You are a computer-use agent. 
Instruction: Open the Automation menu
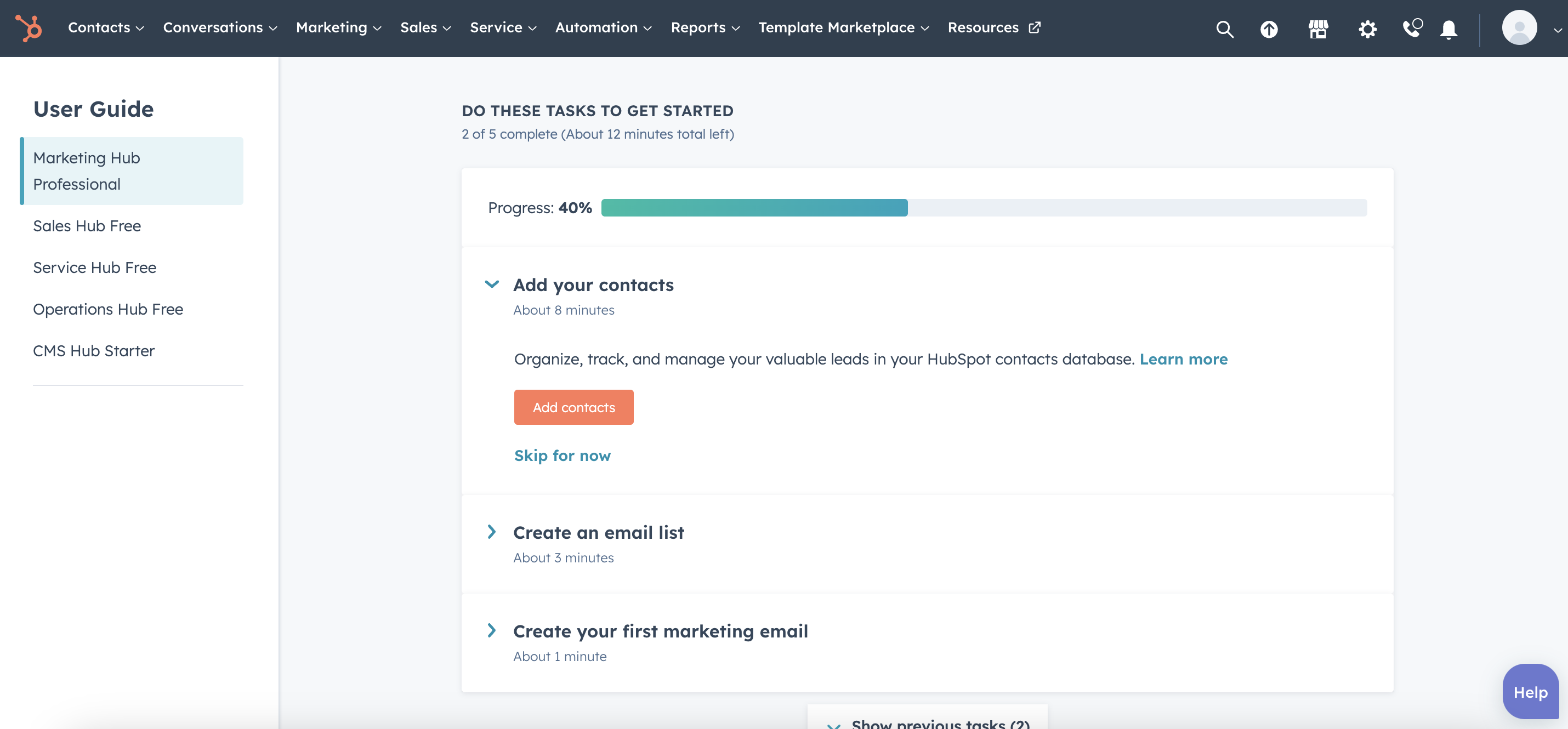603,27
